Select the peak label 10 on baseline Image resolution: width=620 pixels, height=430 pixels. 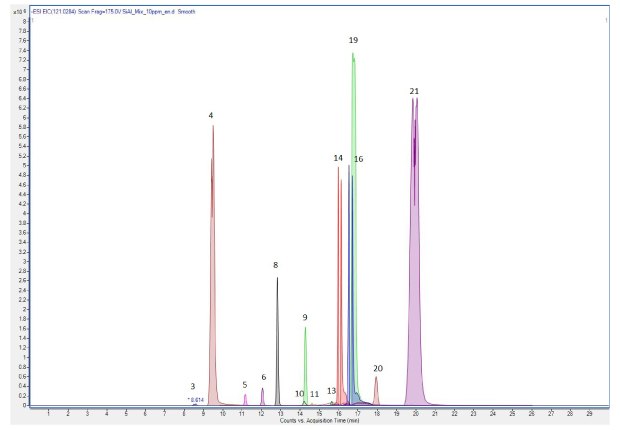(x=299, y=394)
